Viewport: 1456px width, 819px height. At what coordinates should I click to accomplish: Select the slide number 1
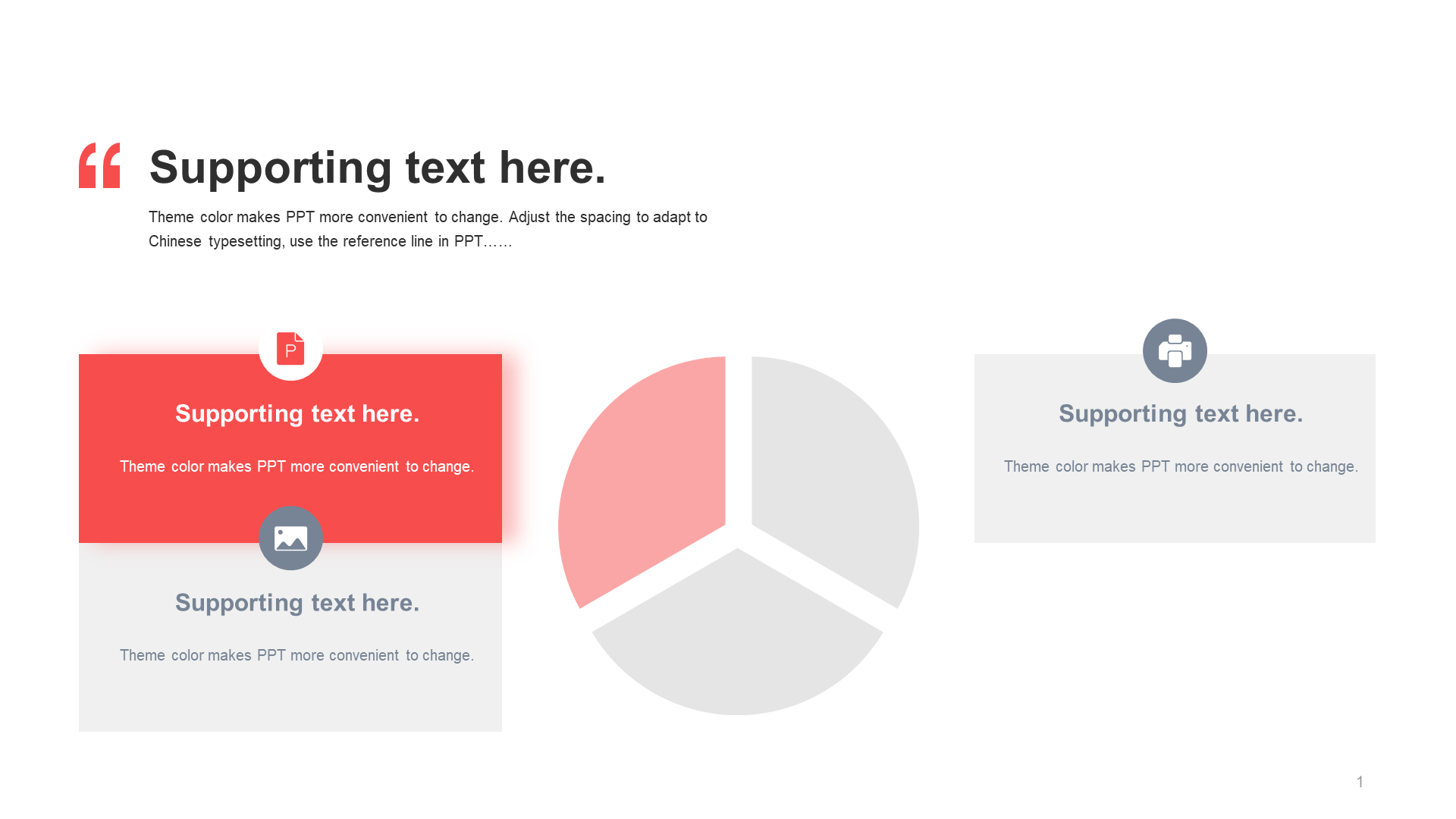tap(1360, 782)
